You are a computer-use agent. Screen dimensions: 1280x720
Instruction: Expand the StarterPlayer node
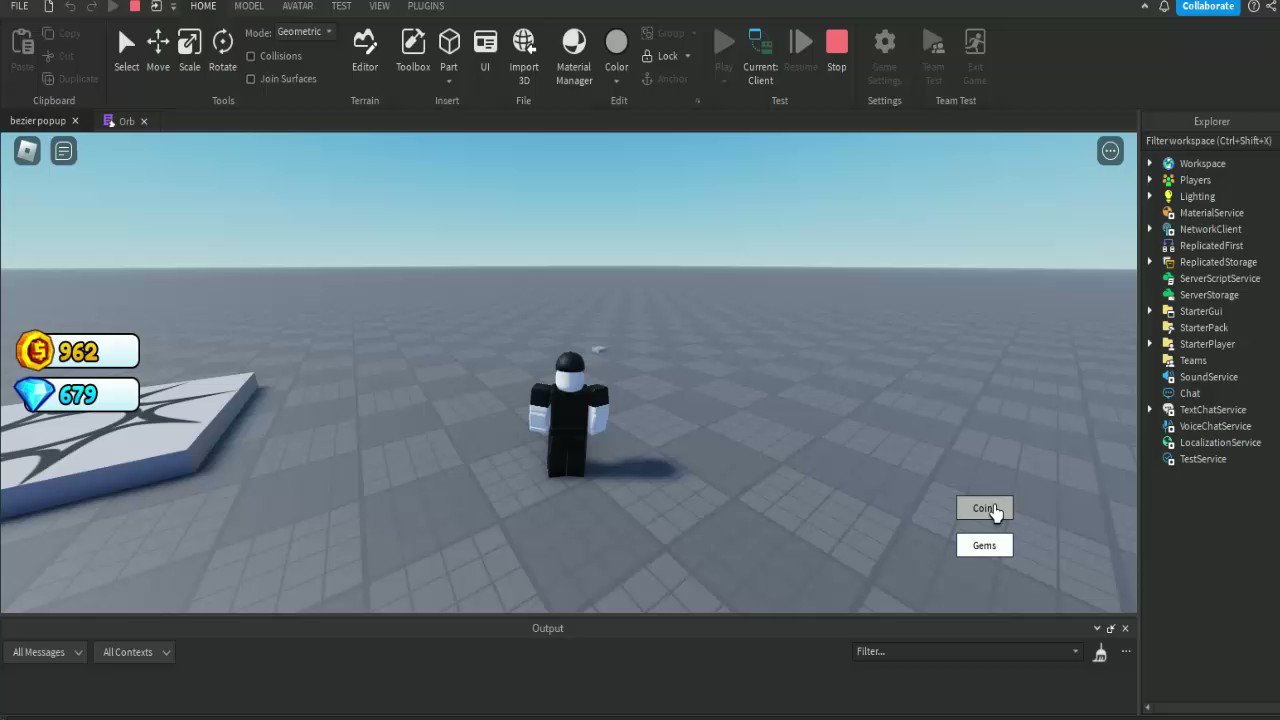[x=1149, y=344]
